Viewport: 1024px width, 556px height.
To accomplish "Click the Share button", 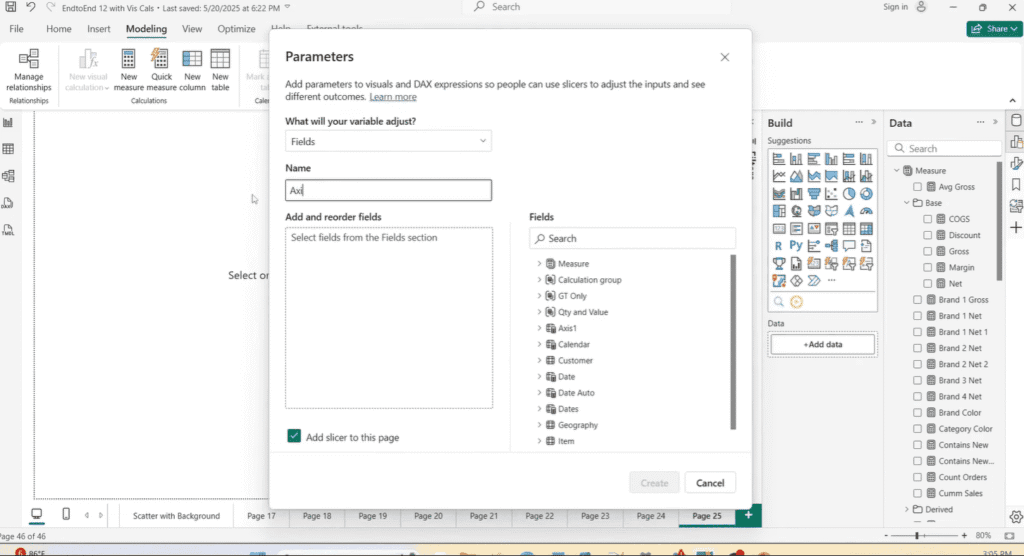I will tap(994, 29).
